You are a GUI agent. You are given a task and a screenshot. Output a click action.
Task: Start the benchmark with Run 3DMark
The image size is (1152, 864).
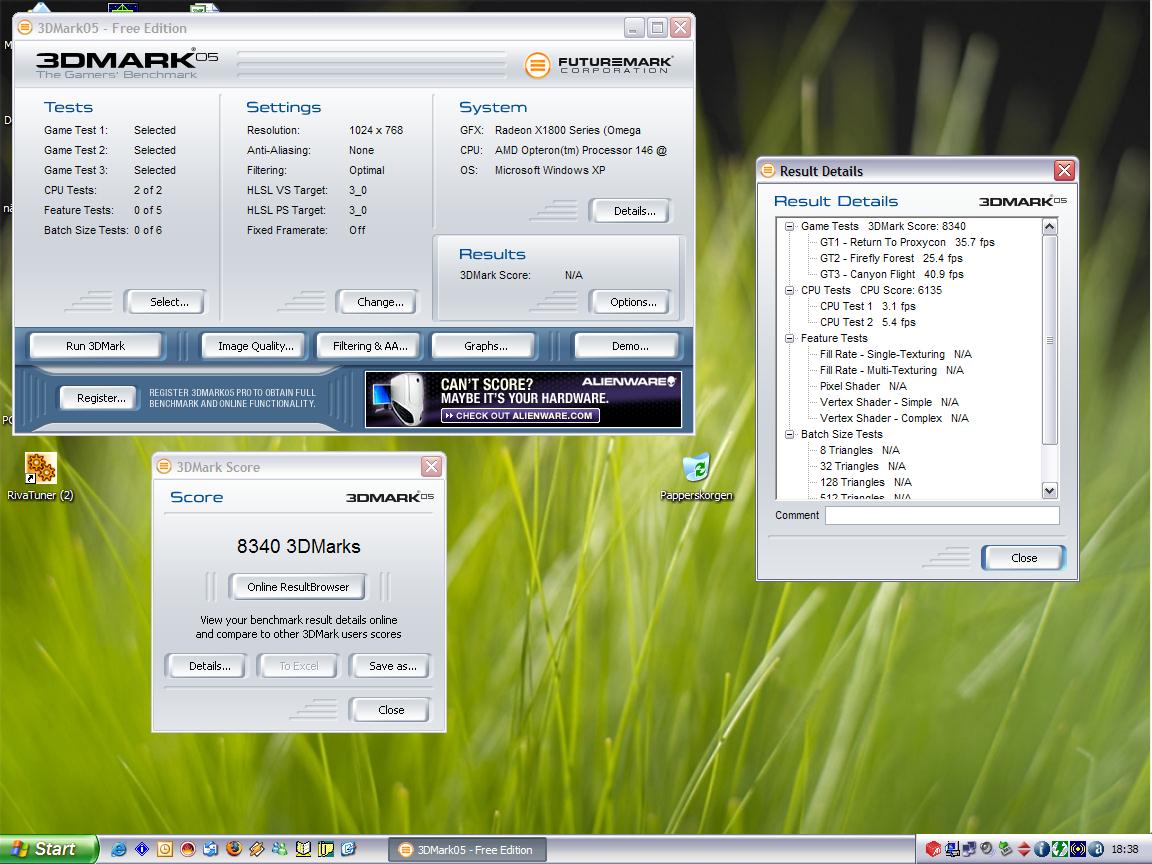pos(96,346)
